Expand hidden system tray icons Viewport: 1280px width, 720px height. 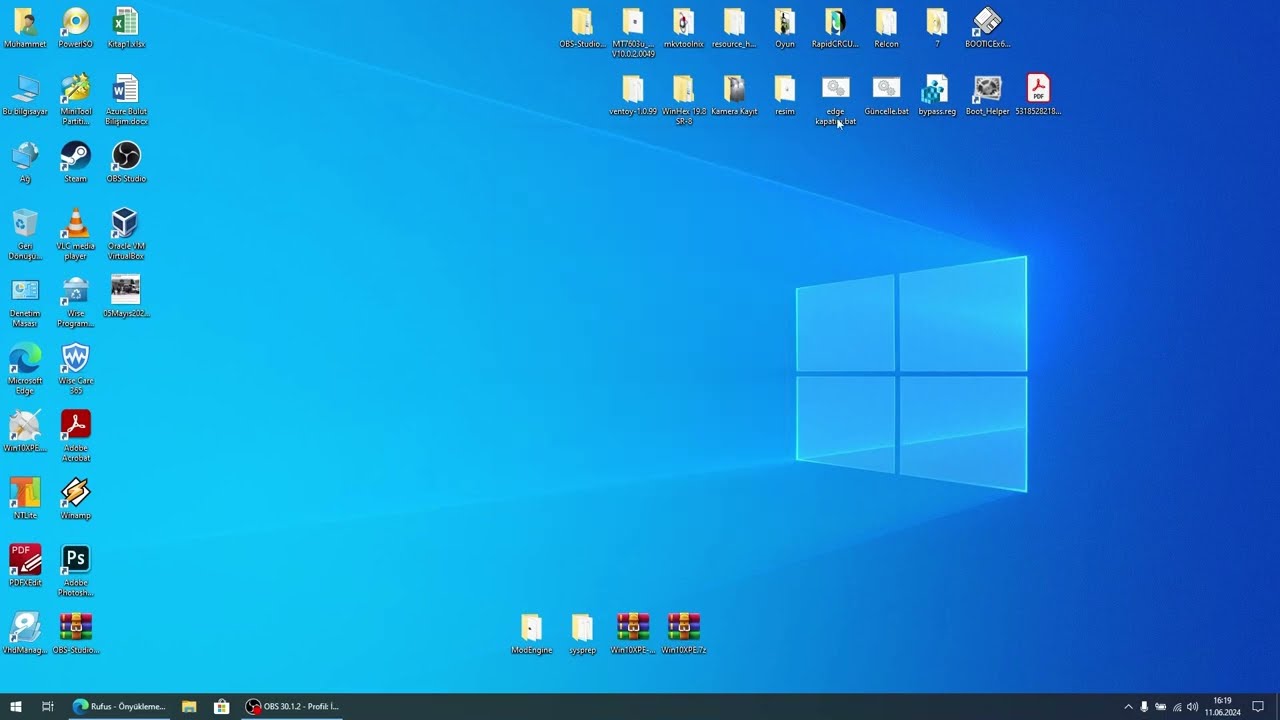coord(1128,707)
